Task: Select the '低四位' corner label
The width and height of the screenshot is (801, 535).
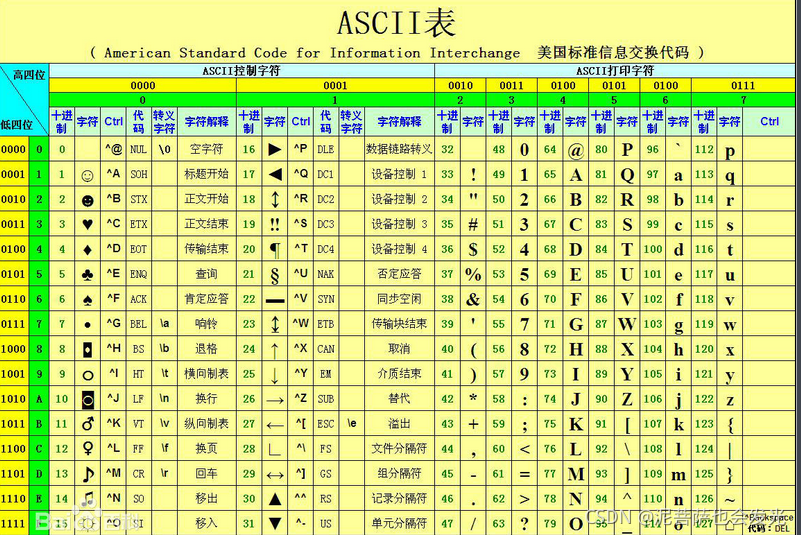Action: point(16,125)
